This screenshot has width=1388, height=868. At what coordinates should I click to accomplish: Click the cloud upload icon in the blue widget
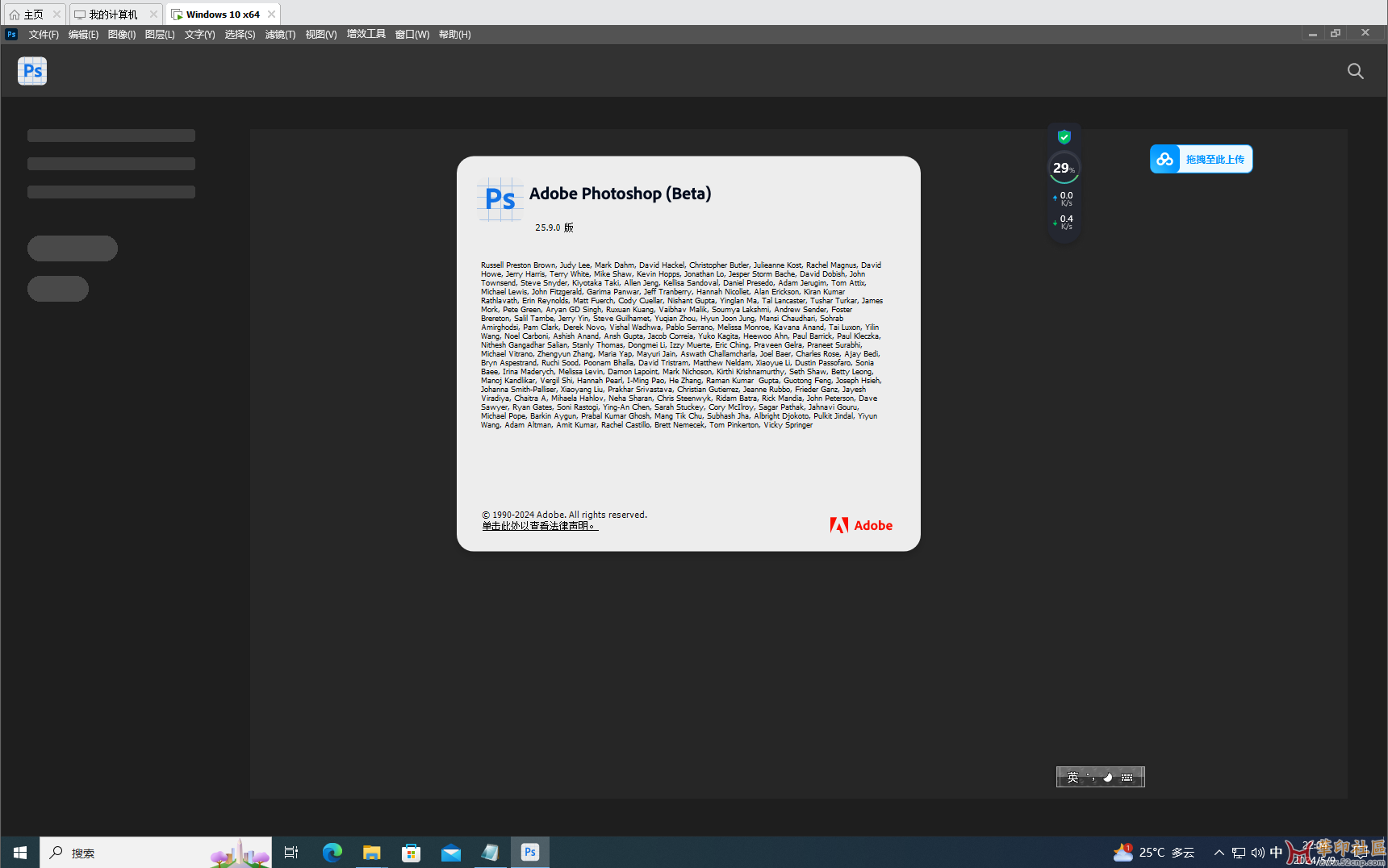[1164, 159]
